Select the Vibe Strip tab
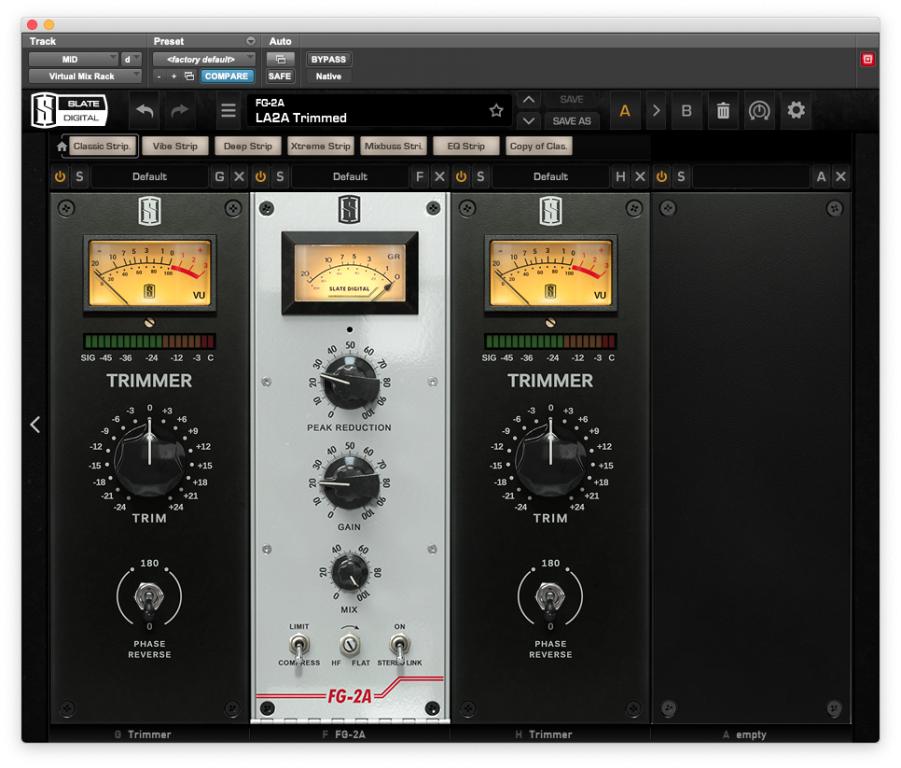This screenshot has height=768, width=901. pyautogui.click(x=175, y=146)
